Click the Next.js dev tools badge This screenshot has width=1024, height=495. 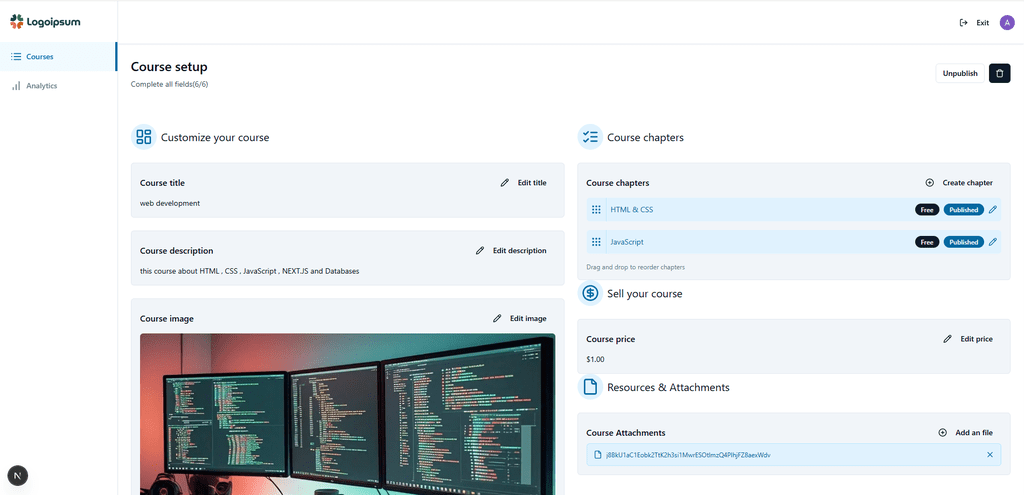(x=18, y=475)
